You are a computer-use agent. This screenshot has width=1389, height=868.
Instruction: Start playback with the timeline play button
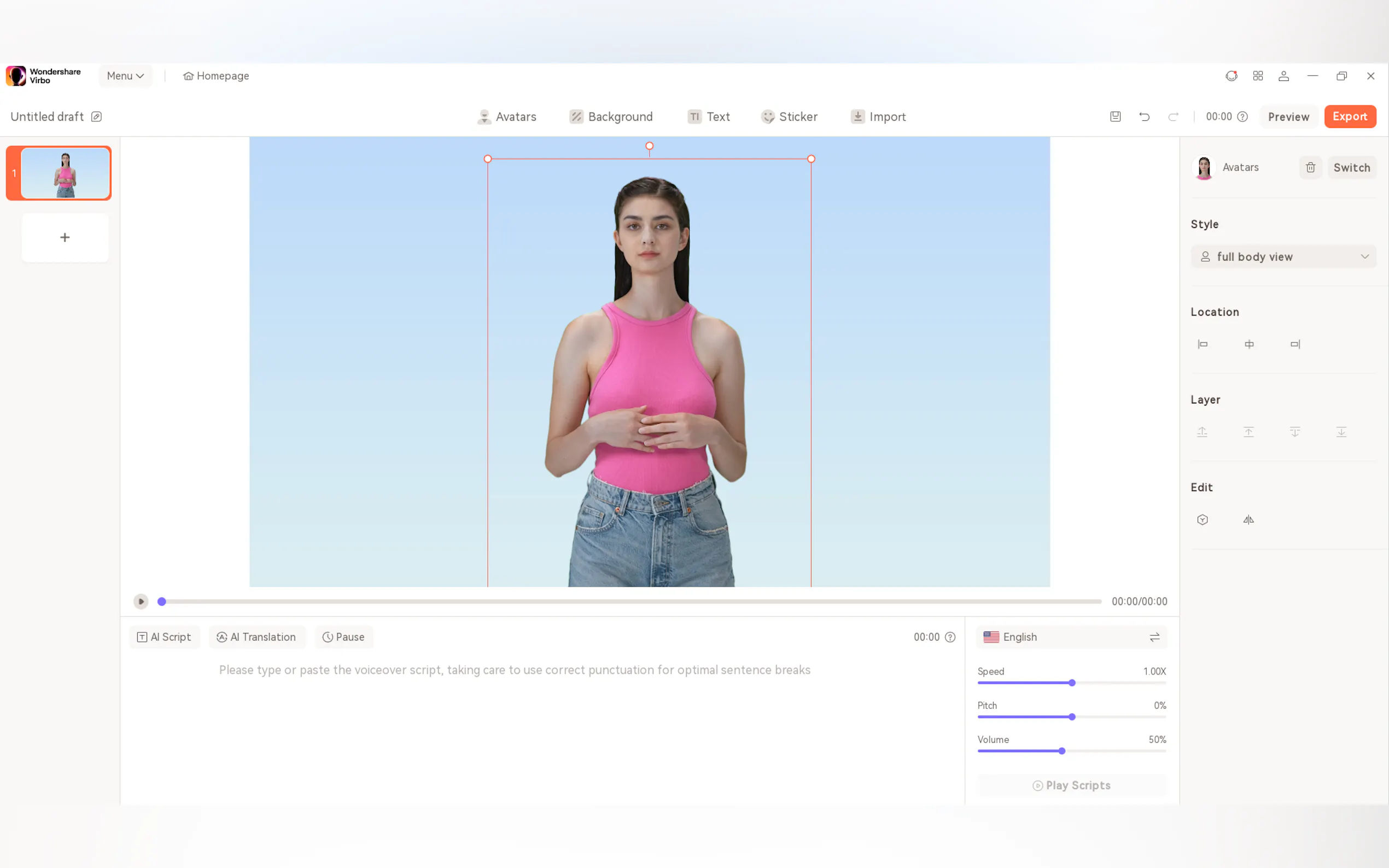coord(141,602)
